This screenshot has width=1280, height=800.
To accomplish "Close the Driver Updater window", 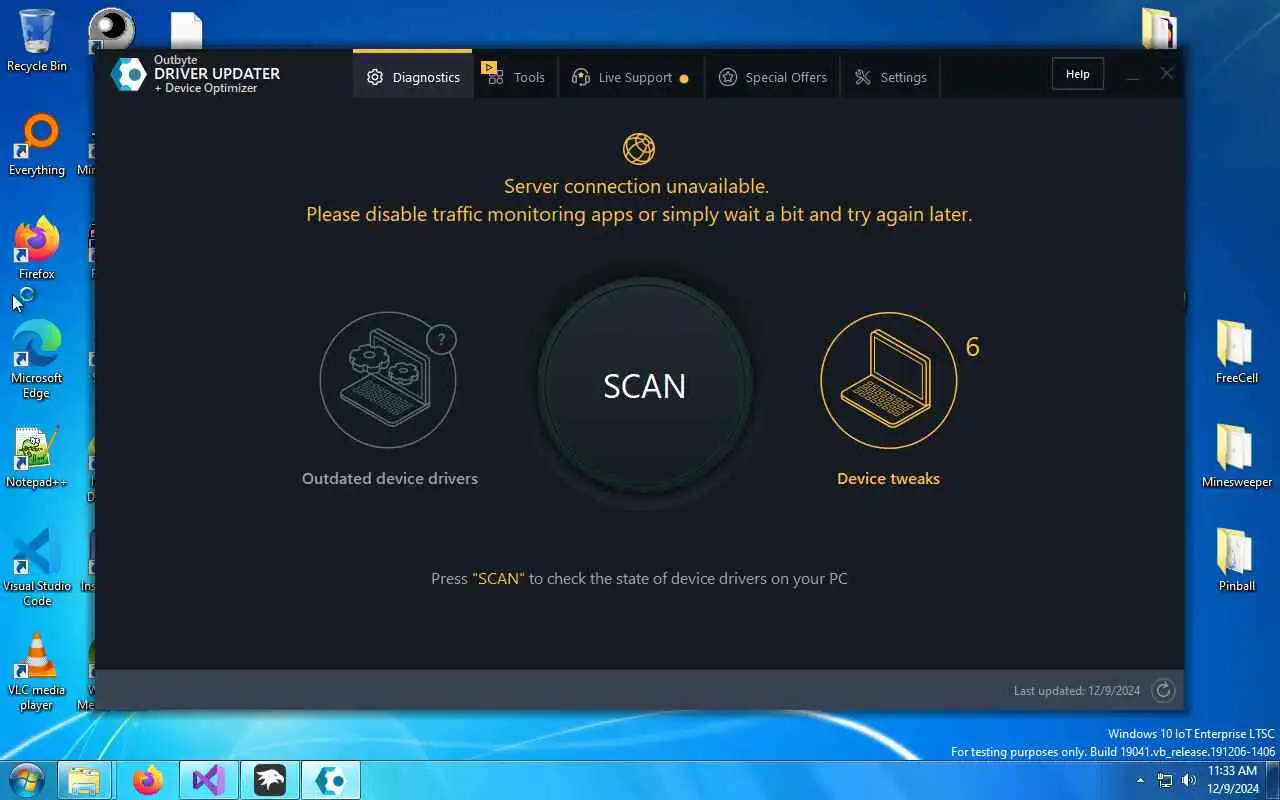I will point(1167,74).
